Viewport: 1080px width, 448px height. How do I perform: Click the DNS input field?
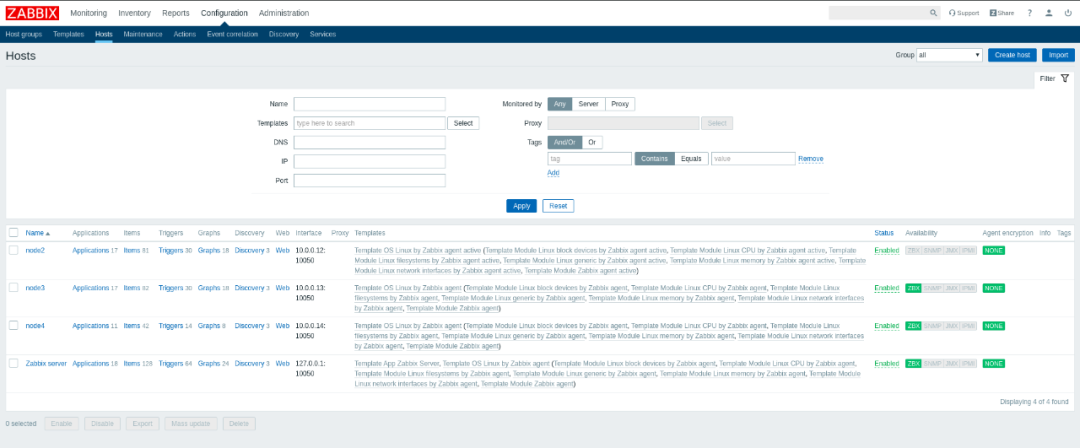[370, 142]
